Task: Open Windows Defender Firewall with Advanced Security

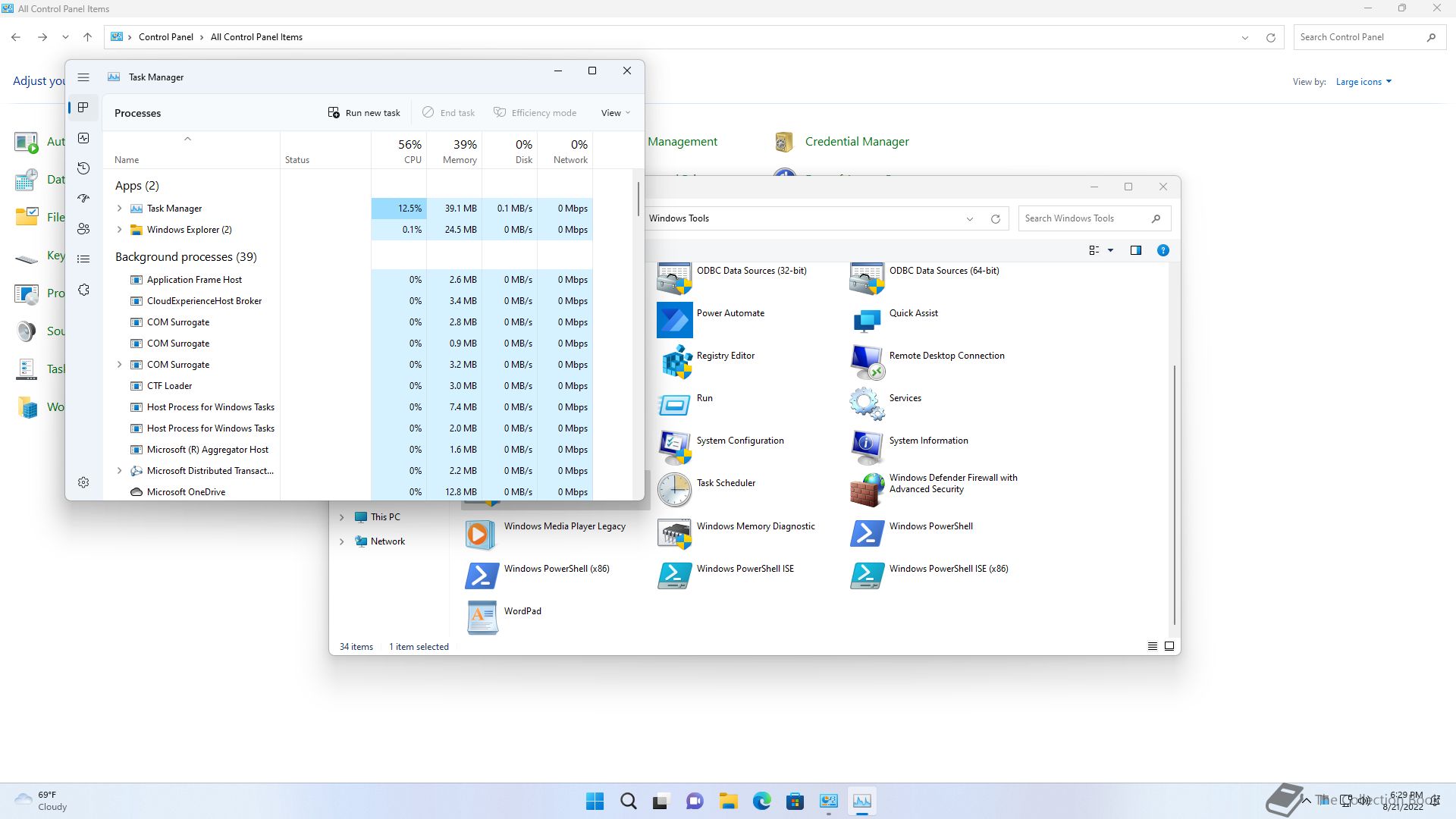Action: coord(934,489)
